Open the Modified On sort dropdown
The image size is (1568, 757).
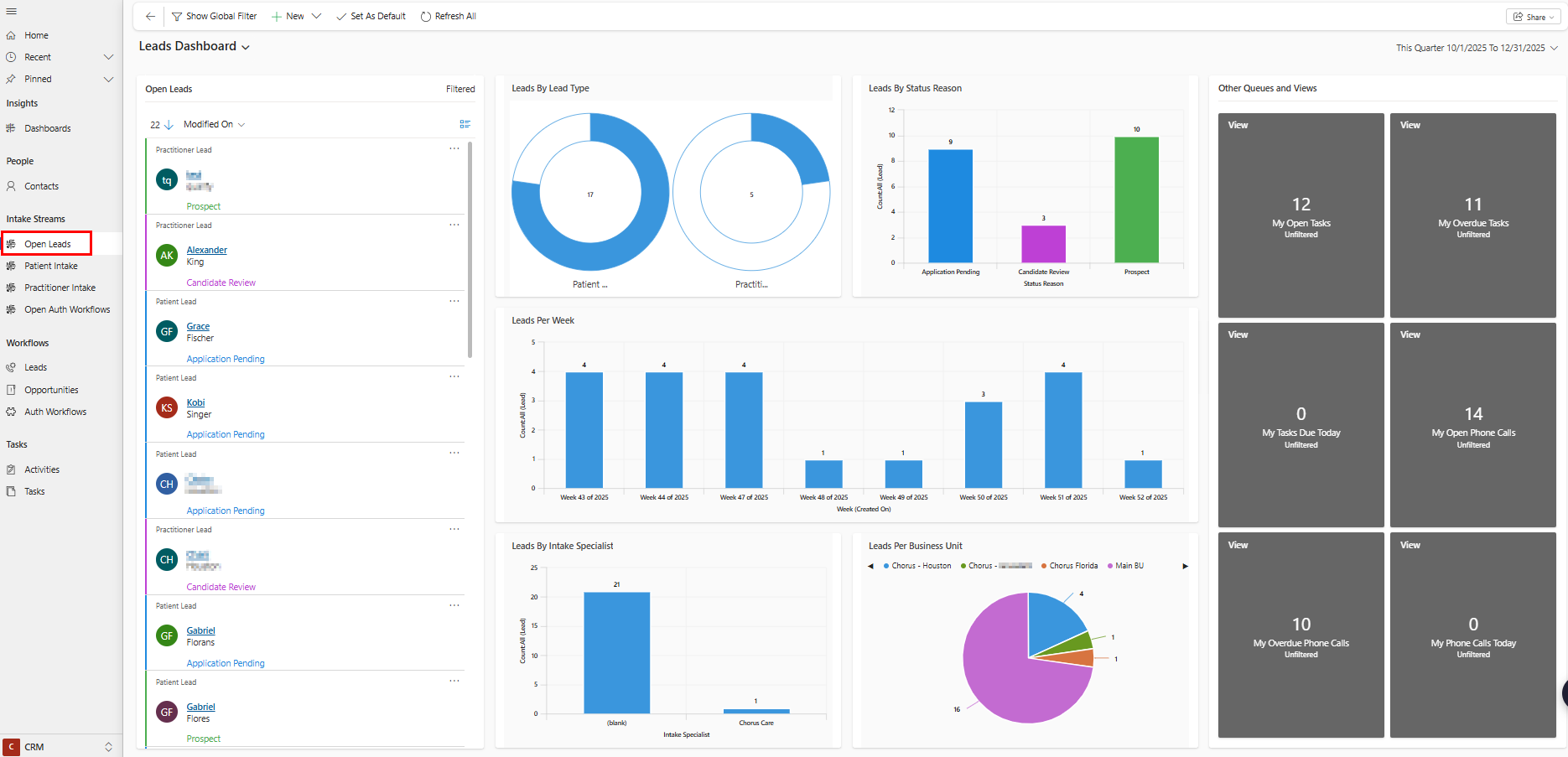point(214,125)
